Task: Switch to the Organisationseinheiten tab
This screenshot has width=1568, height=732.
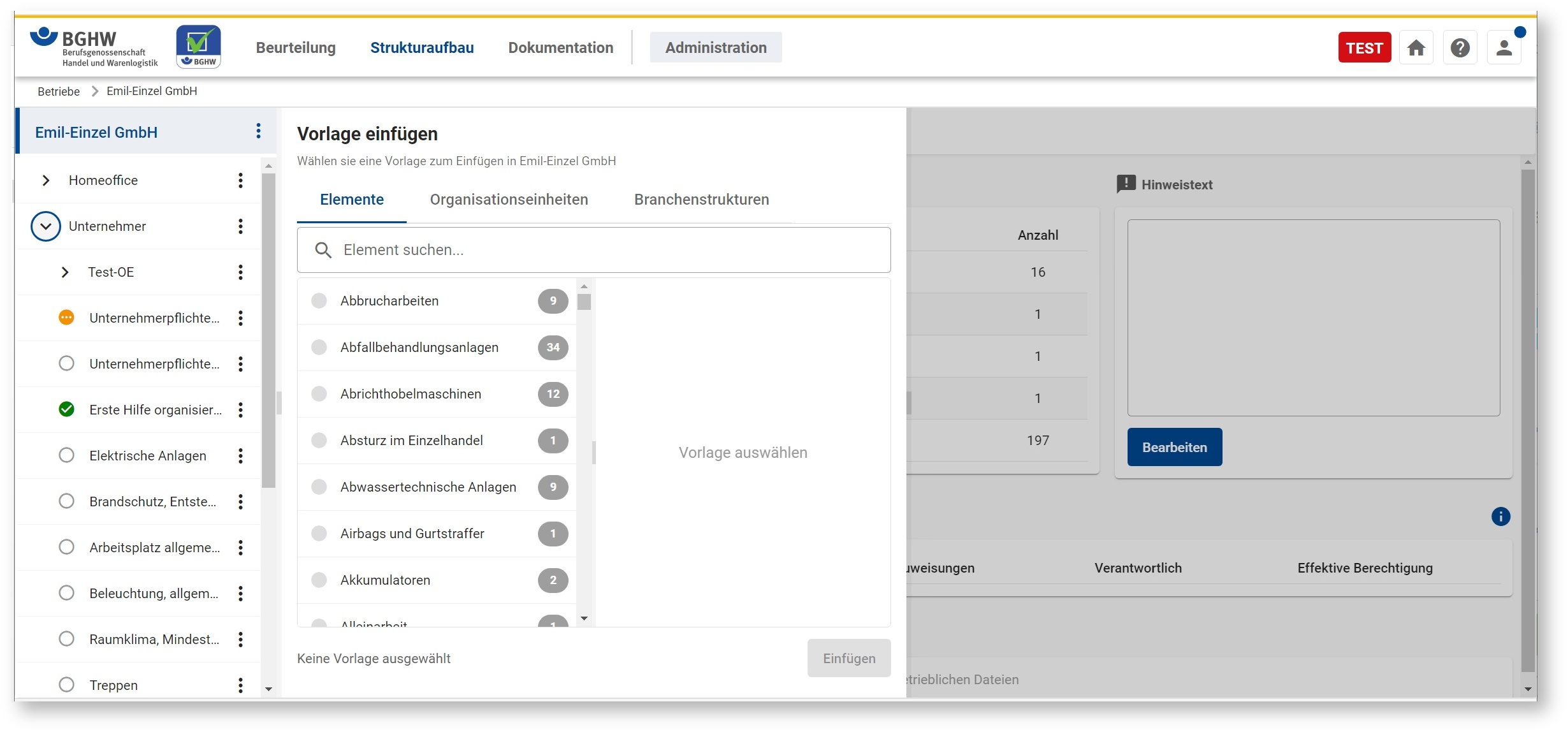Action: (509, 200)
